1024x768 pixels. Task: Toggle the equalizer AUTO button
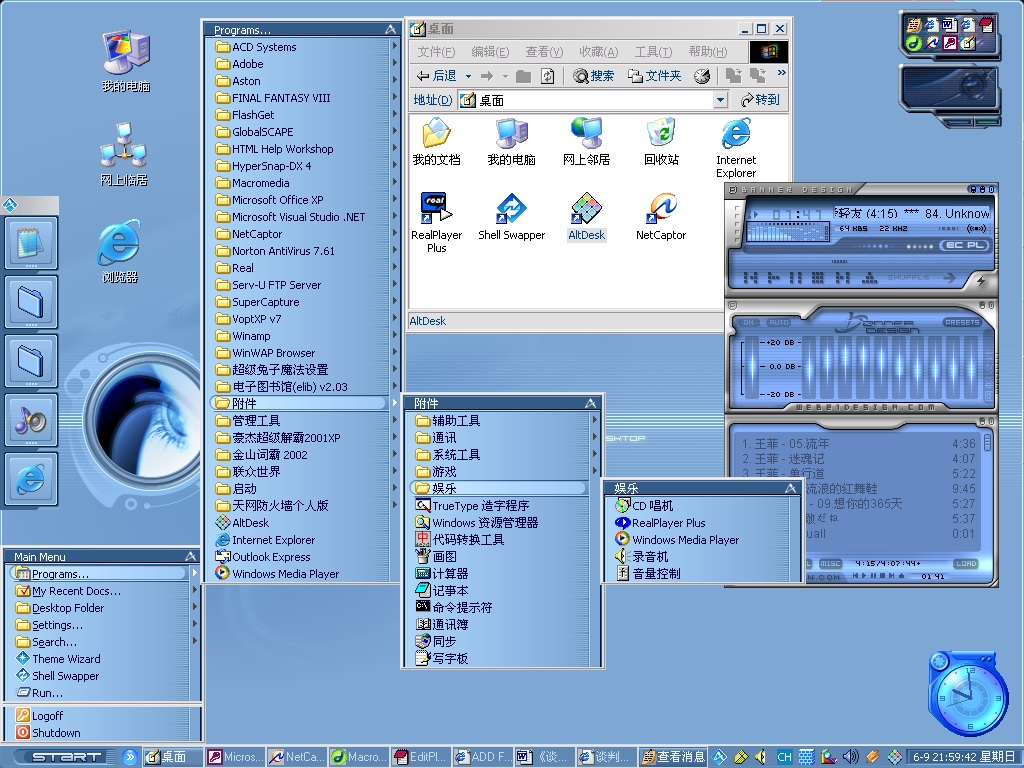(779, 323)
